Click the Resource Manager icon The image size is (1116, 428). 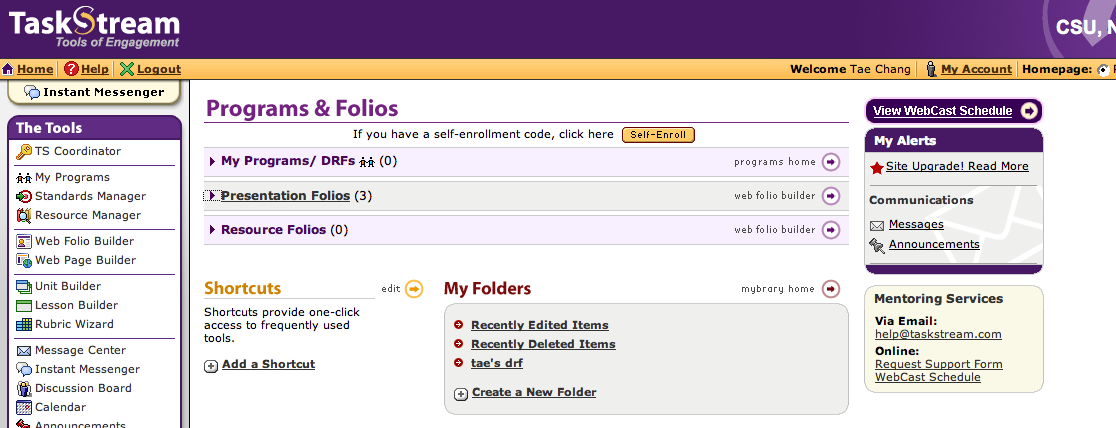pos(23,215)
